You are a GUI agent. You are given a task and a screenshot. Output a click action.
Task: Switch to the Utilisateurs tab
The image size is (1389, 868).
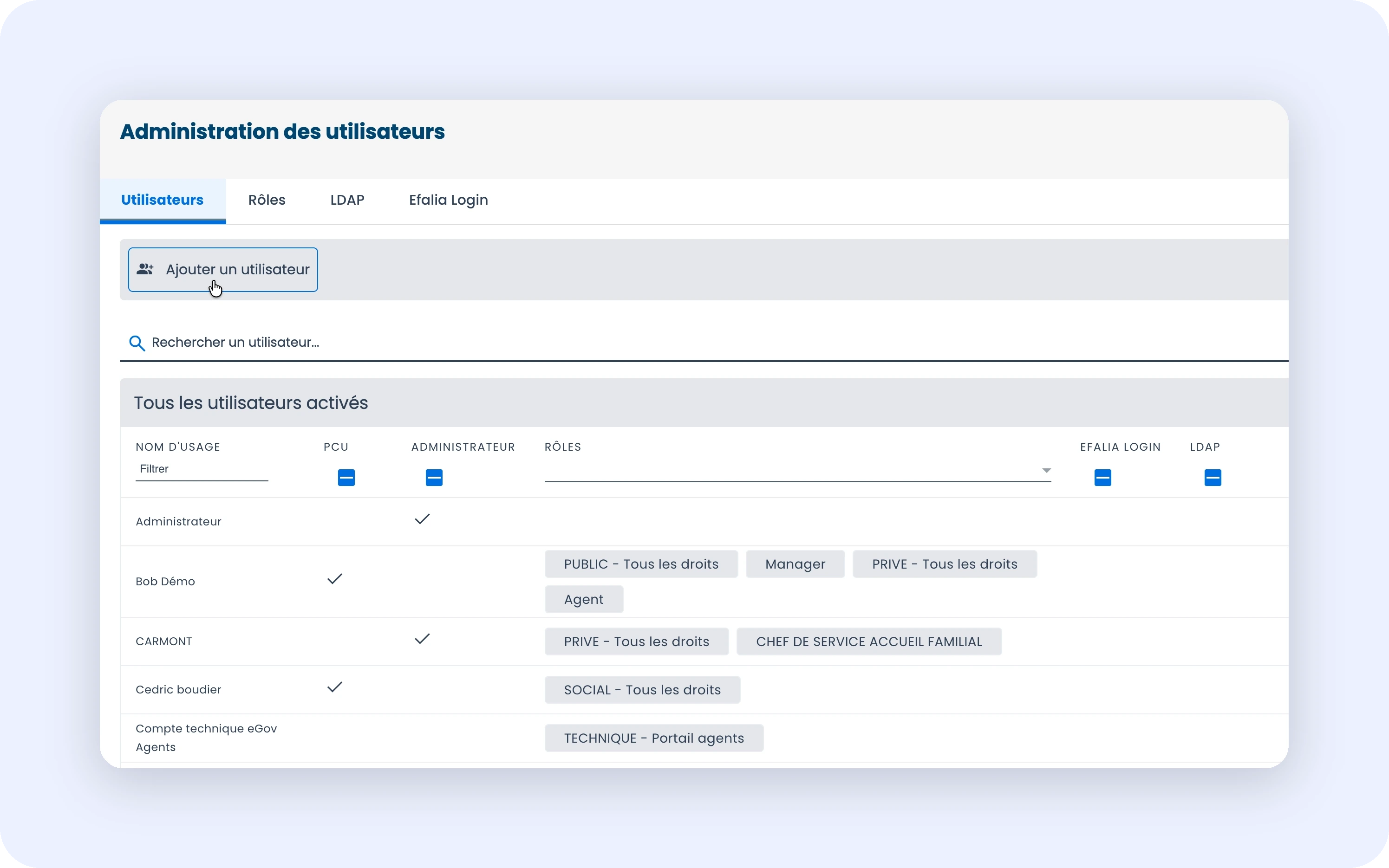[x=163, y=201]
